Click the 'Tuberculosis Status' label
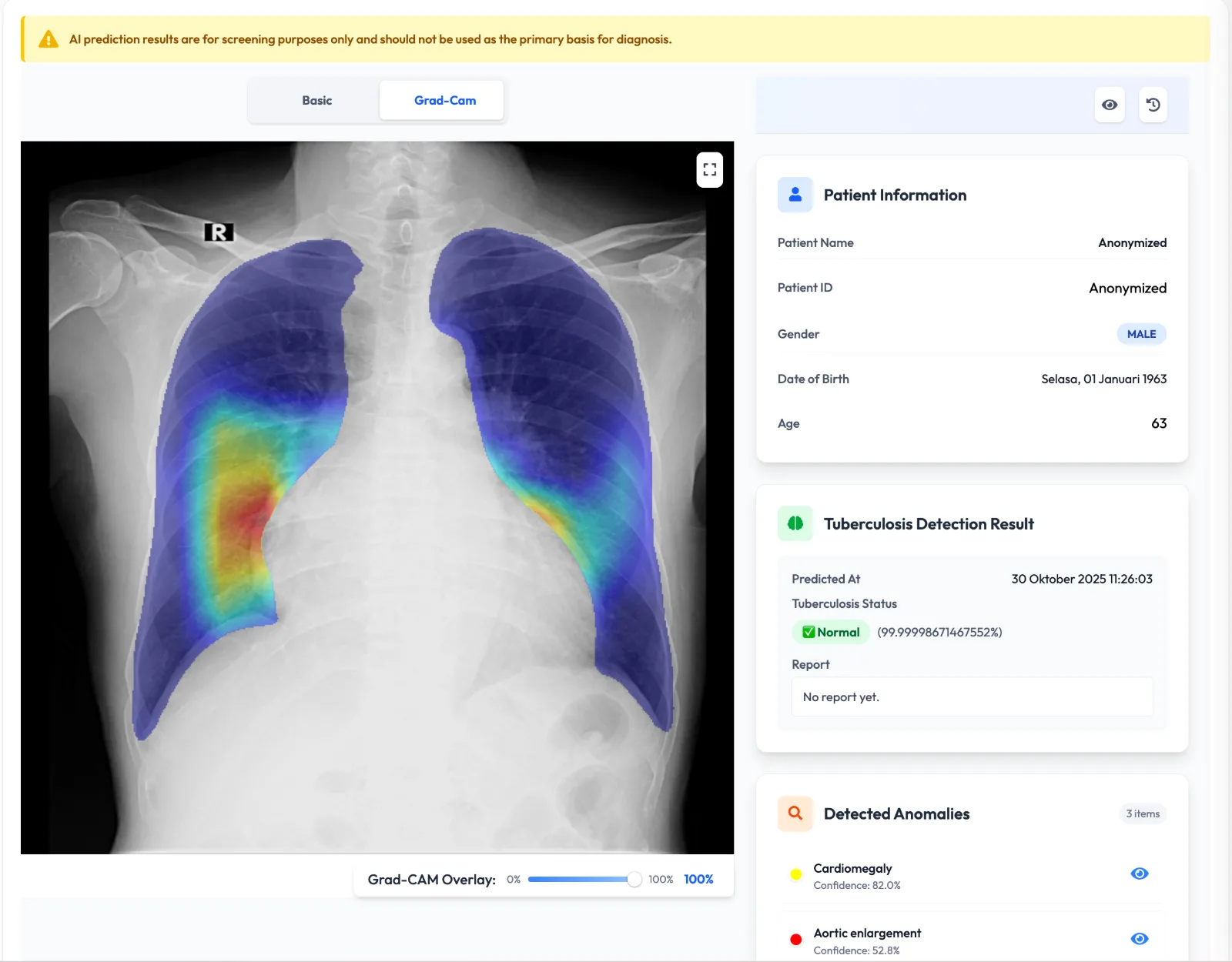1232x962 pixels. click(x=844, y=604)
